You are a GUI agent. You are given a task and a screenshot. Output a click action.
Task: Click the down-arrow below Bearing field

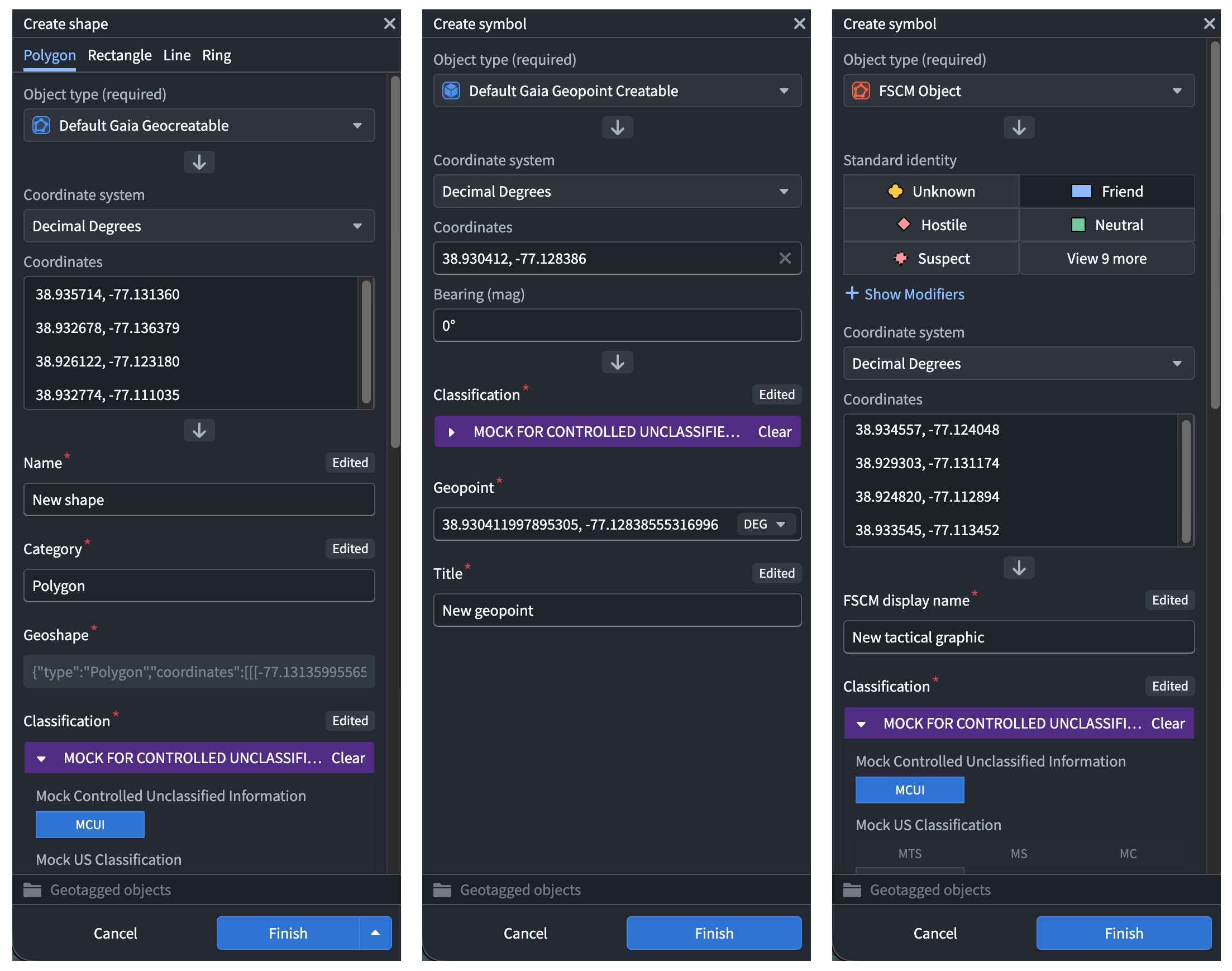617,362
